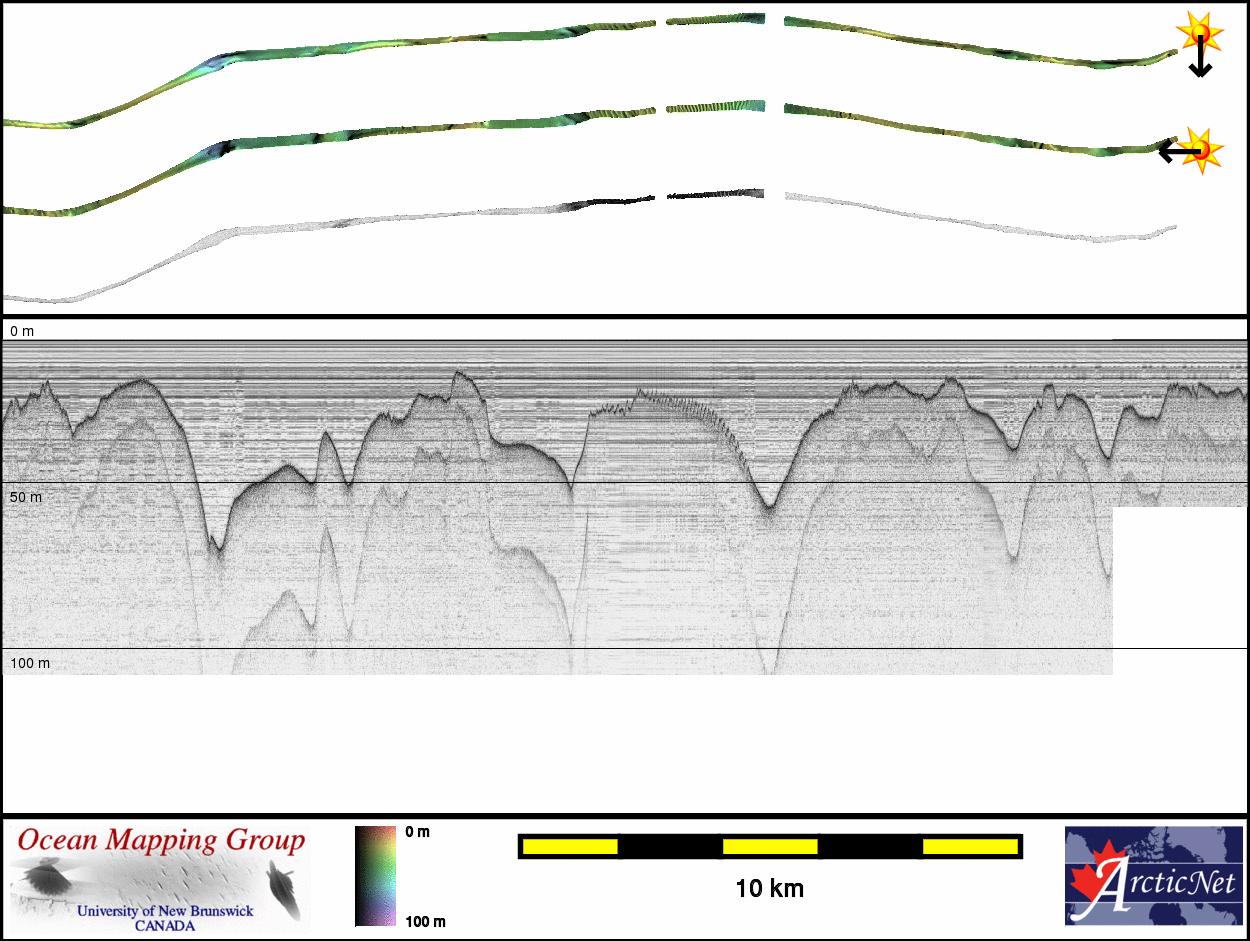Image resolution: width=1250 pixels, height=941 pixels.
Task: Select the leftmost yellow scale bar segment
Action: (x=570, y=847)
